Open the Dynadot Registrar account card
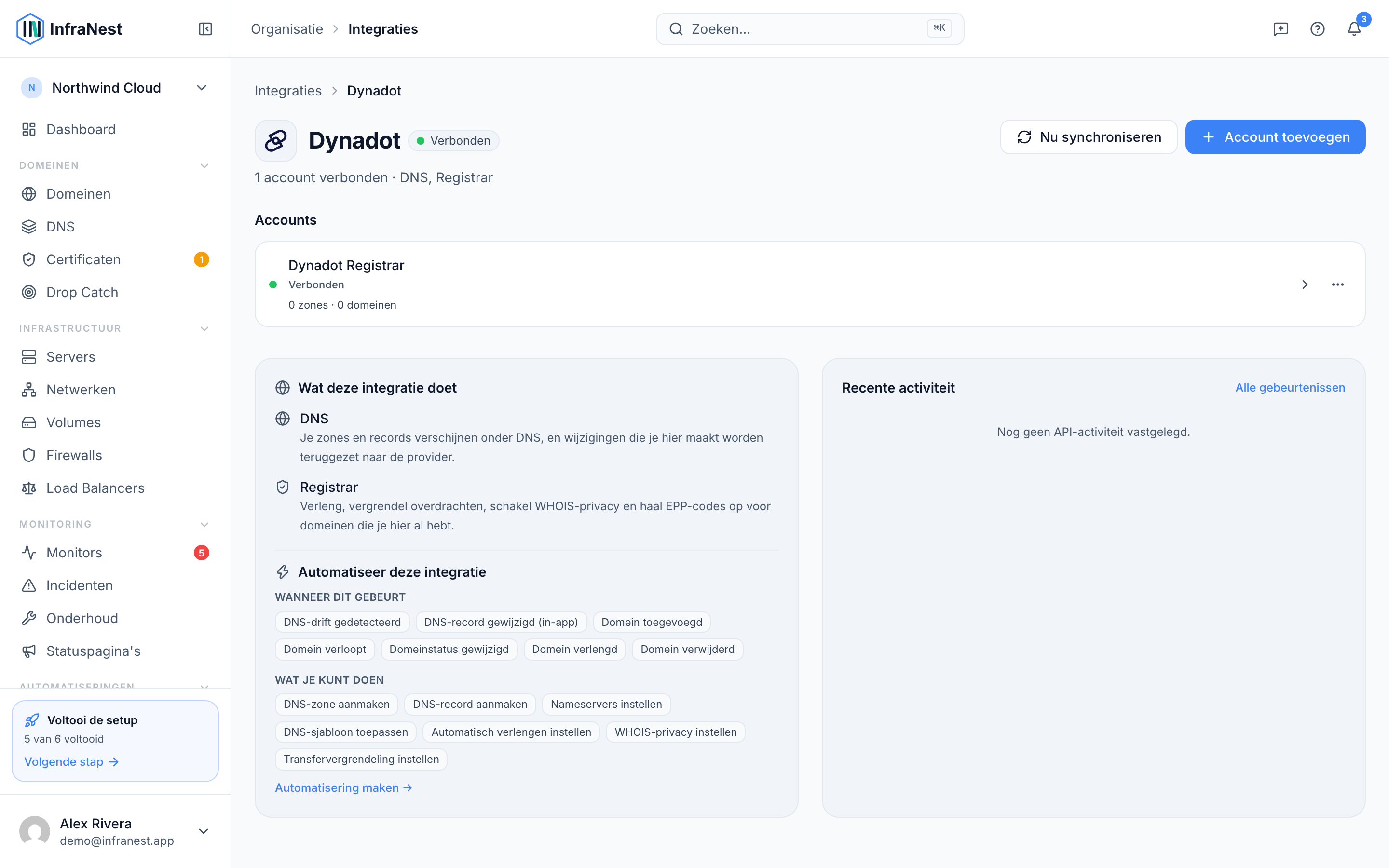 click(x=809, y=284)
